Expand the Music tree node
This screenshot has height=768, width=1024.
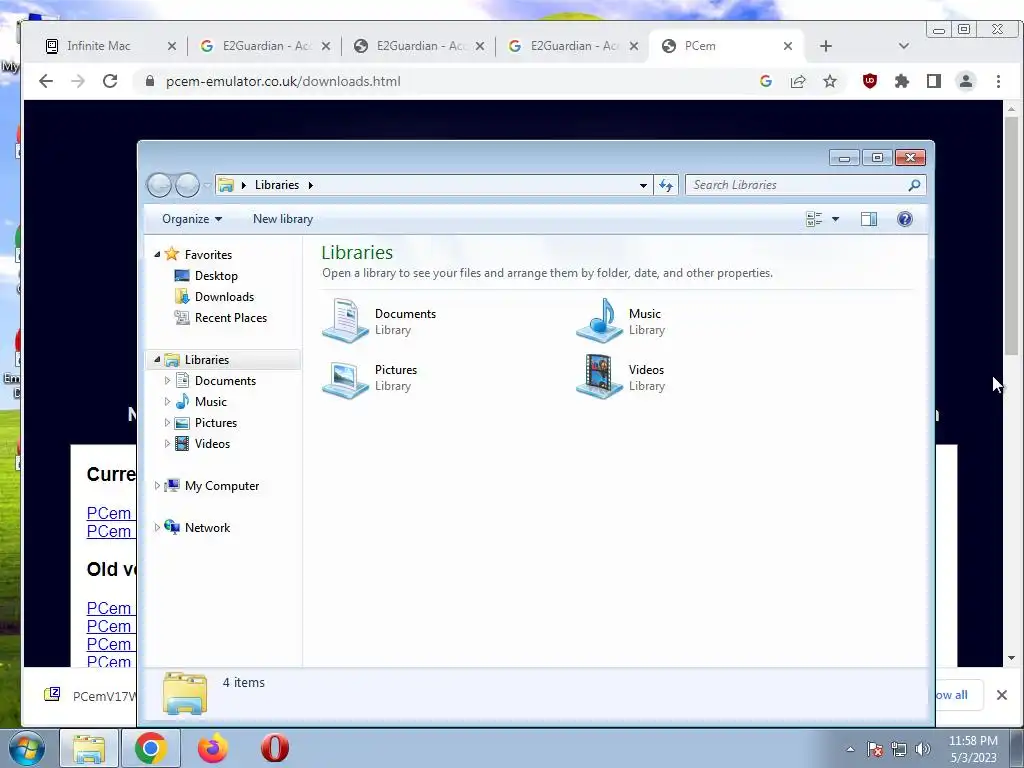pyautogui.click(x=167, y=402)
